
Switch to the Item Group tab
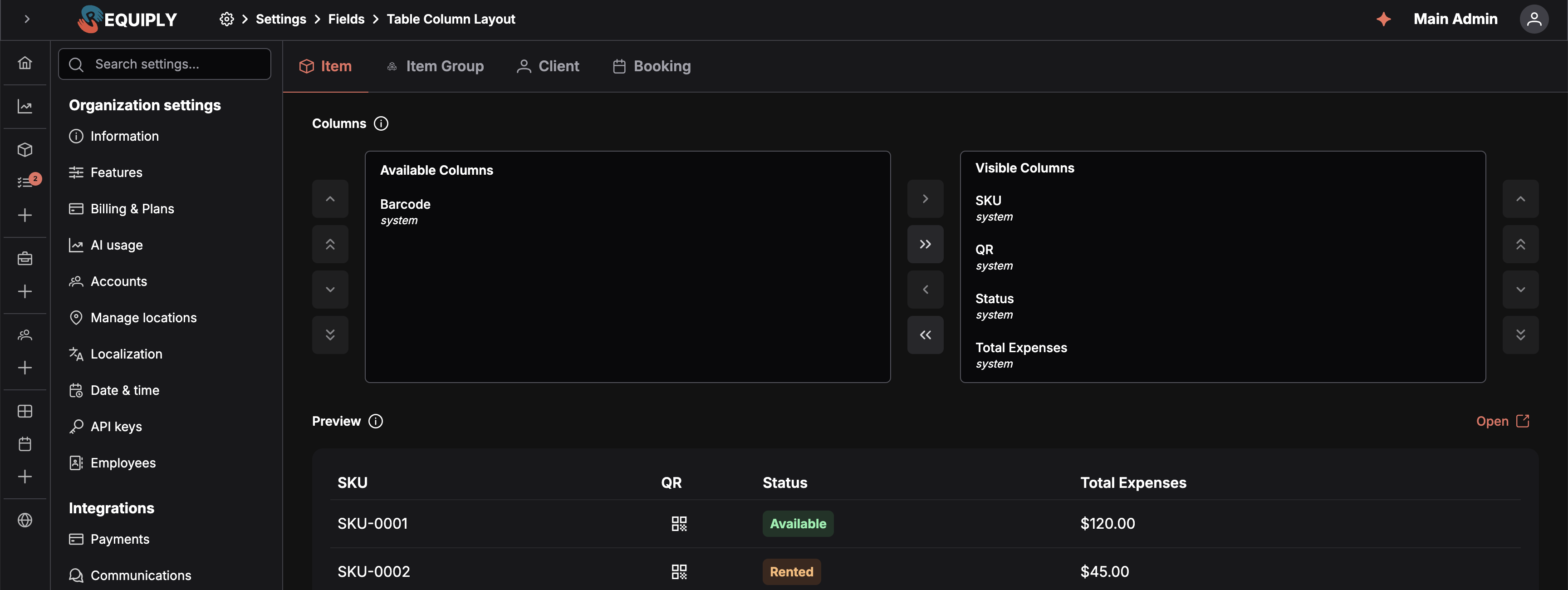point(435,66)
